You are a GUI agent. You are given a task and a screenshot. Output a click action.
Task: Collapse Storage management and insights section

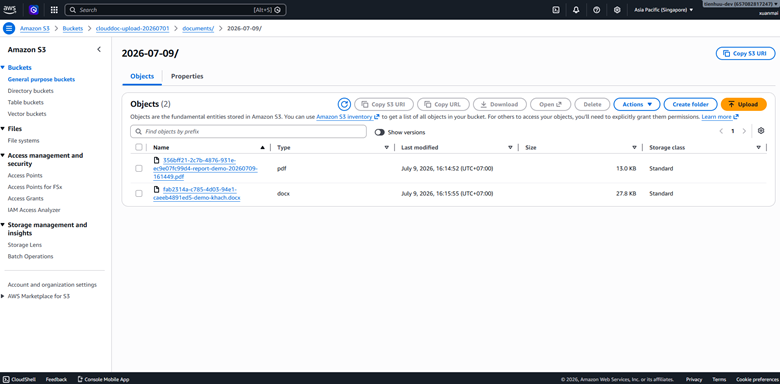pyautogui.click(x=2, y=225)
